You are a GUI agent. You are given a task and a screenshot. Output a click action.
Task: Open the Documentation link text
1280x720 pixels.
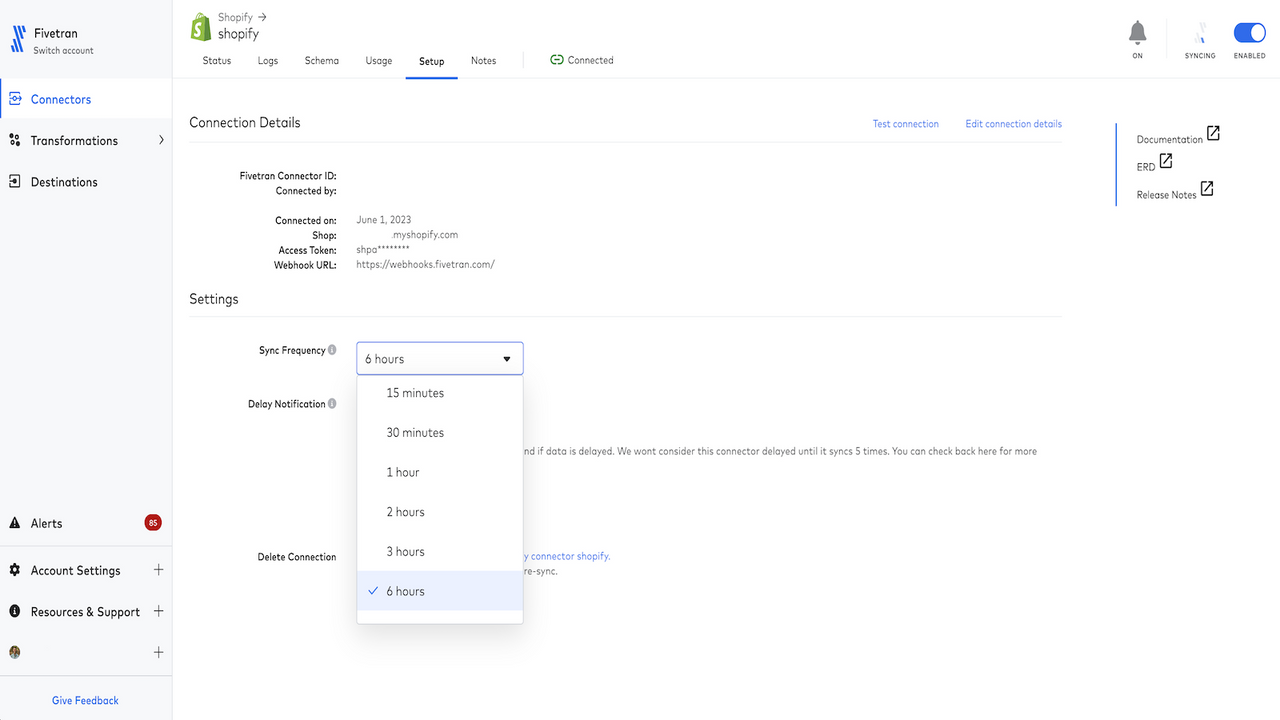click(1170, 139)
